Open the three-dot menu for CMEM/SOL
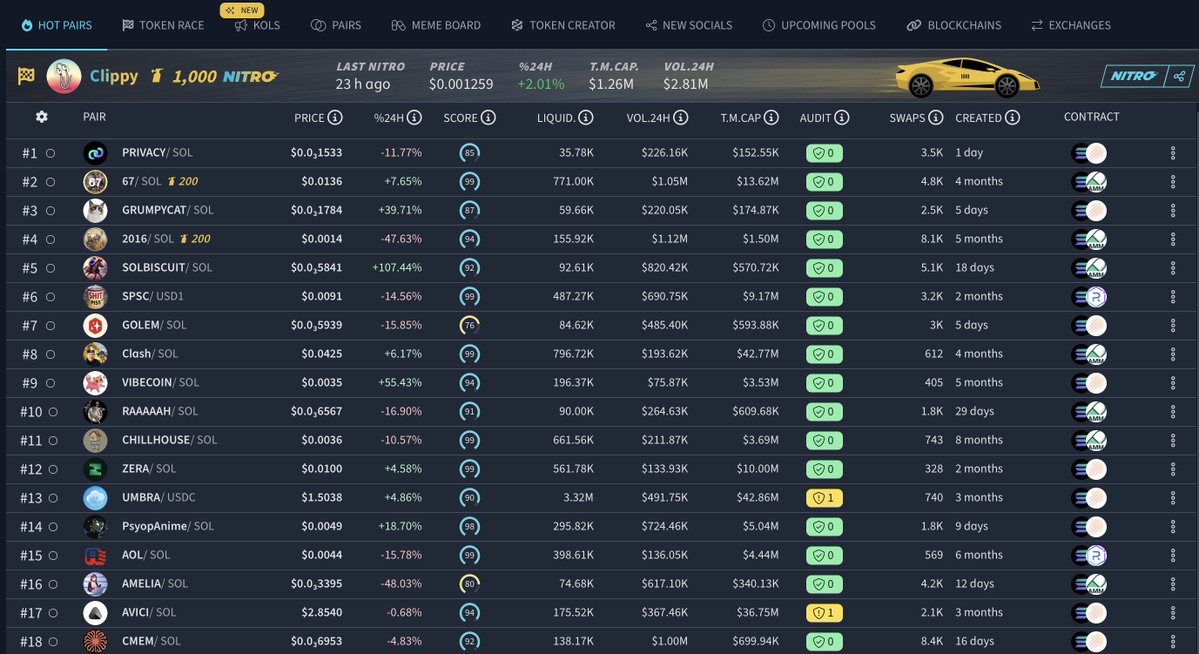 (x=1172, y=641)
